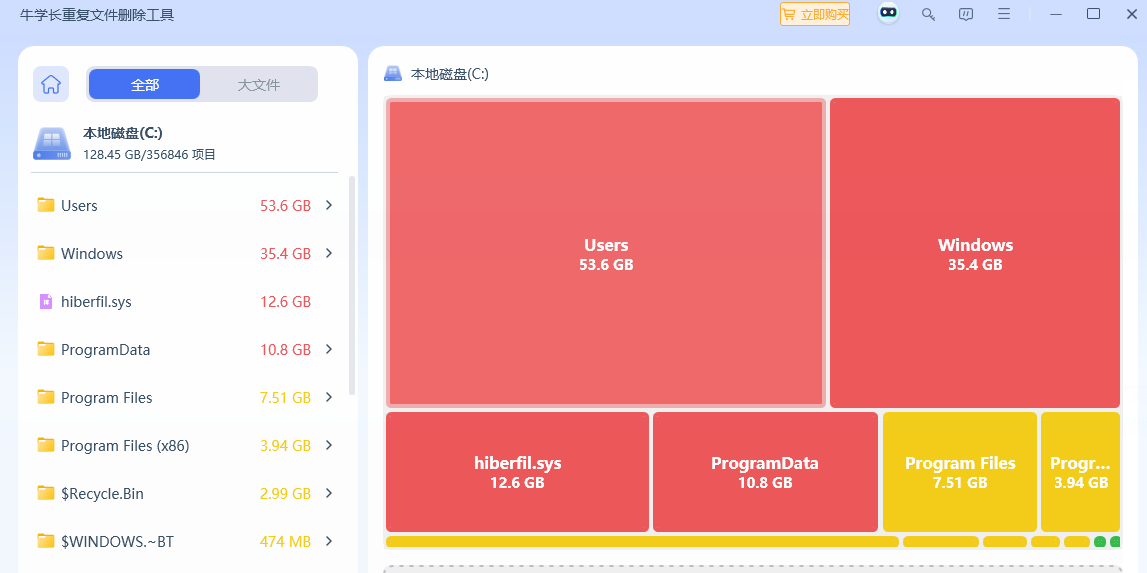Expand the Windows folder arrow

[x=329, y=253]
